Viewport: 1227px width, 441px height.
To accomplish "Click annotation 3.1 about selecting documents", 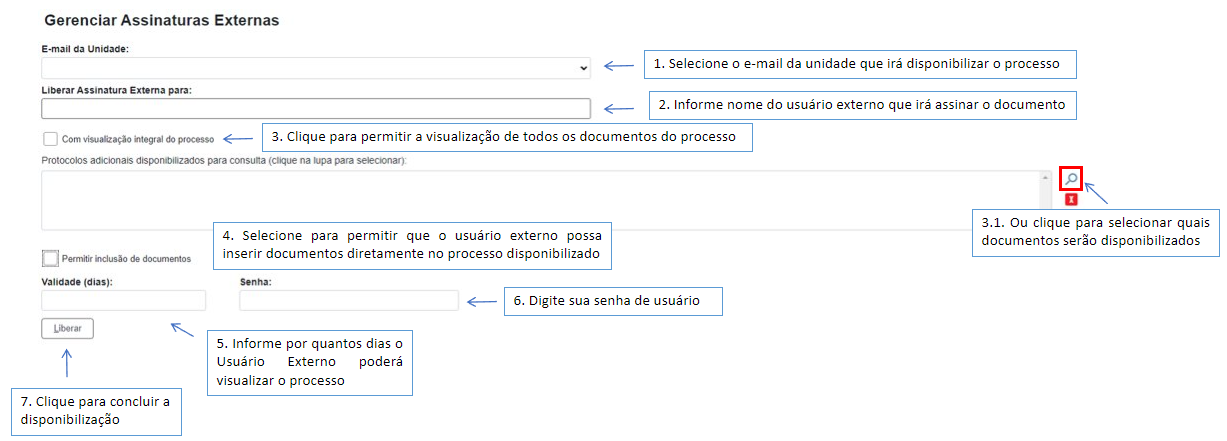I will [1094, 232].
